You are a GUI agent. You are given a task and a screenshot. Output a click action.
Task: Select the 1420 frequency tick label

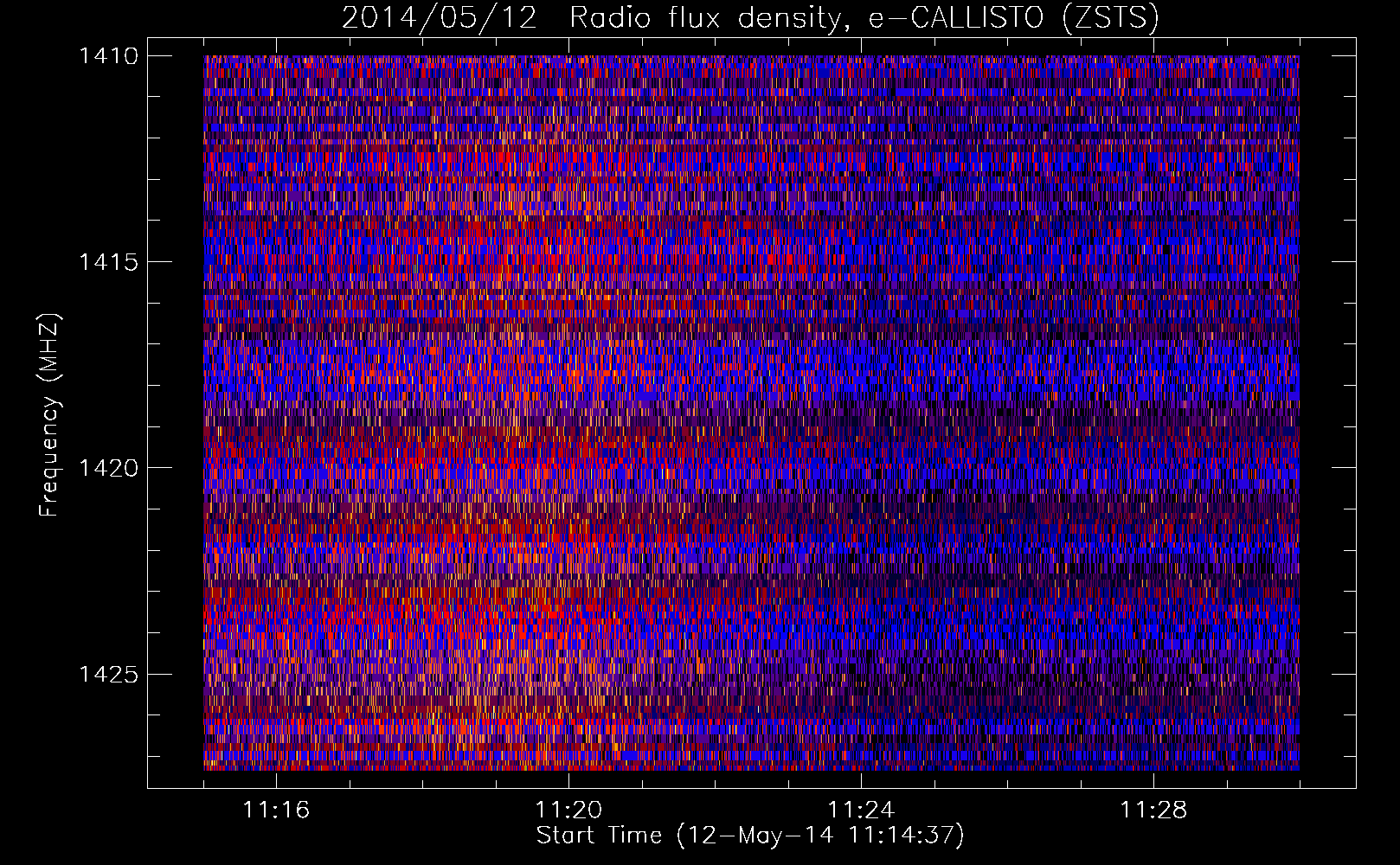(108, 468)
